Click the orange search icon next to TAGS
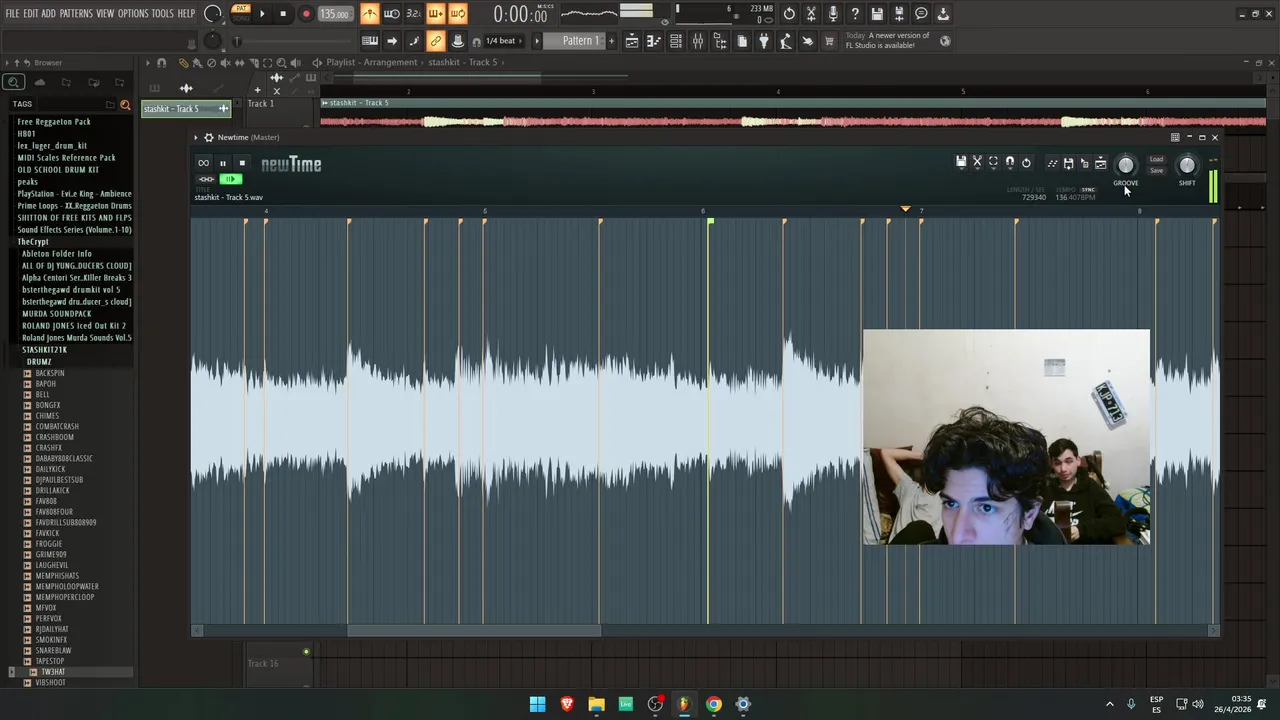 125,104
